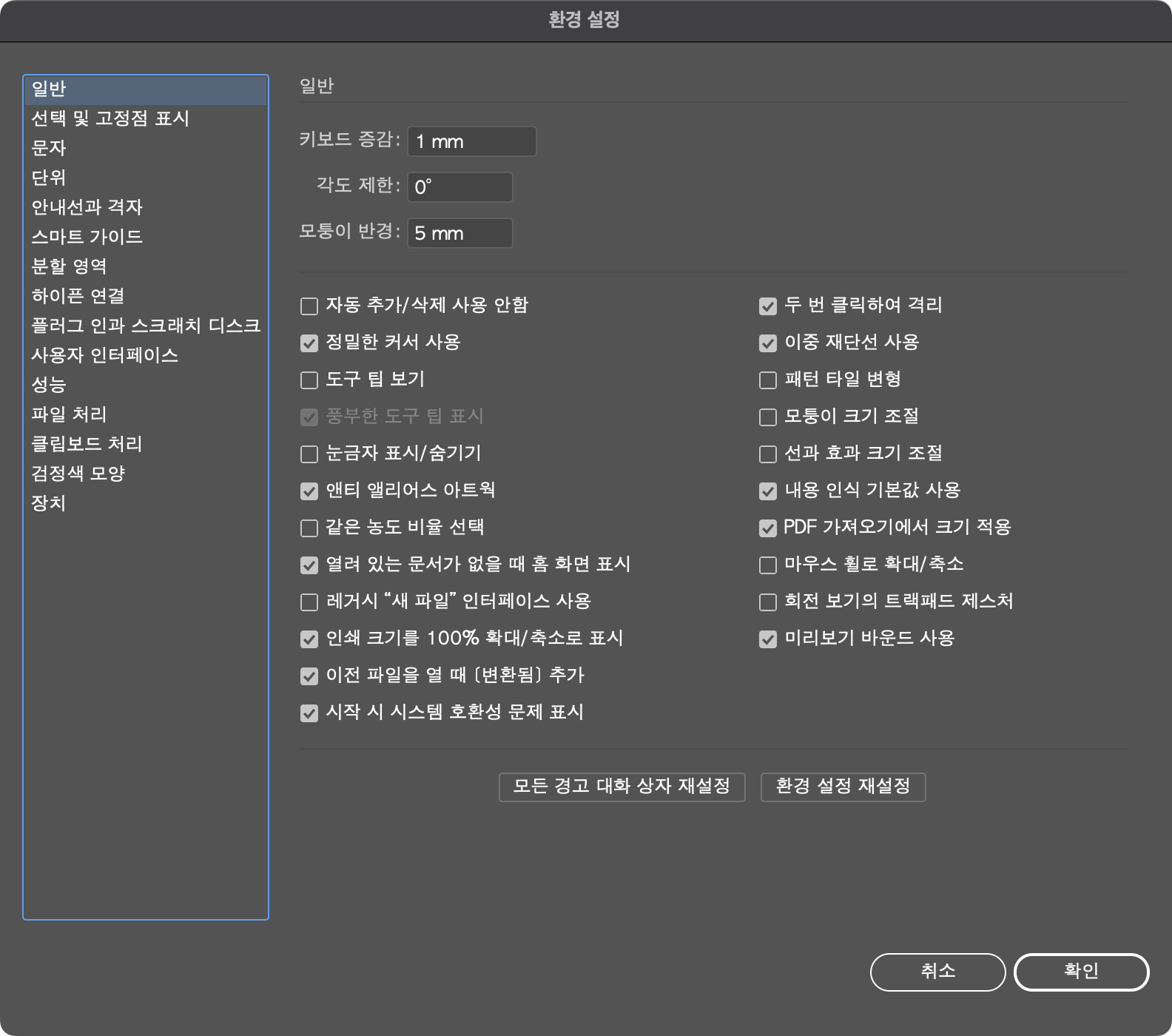The height and width of the screenshot is (1036, 1172).
Task: Enable 자동 추가/삭제 사용 안함 checkbox
Action: (309, 306)
